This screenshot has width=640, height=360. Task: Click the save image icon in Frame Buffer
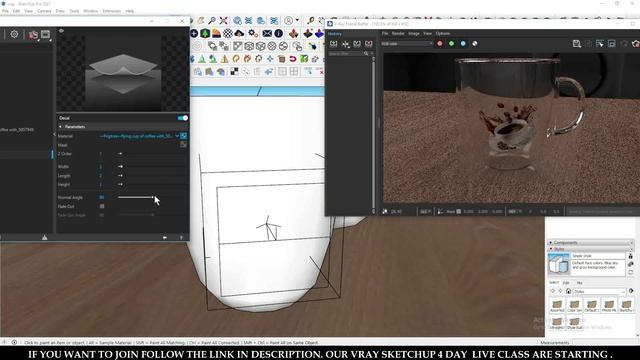pos(577,44)
